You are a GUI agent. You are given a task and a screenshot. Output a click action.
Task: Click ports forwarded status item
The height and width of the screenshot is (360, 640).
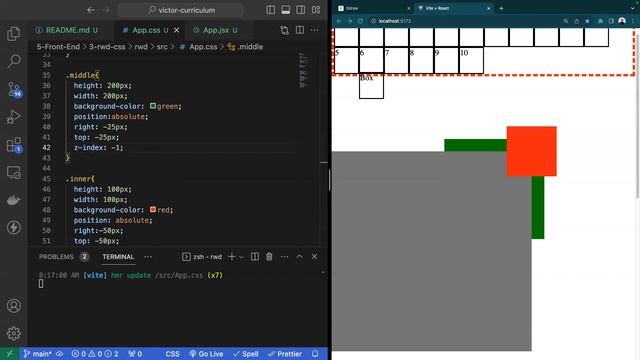pos(135,354)
